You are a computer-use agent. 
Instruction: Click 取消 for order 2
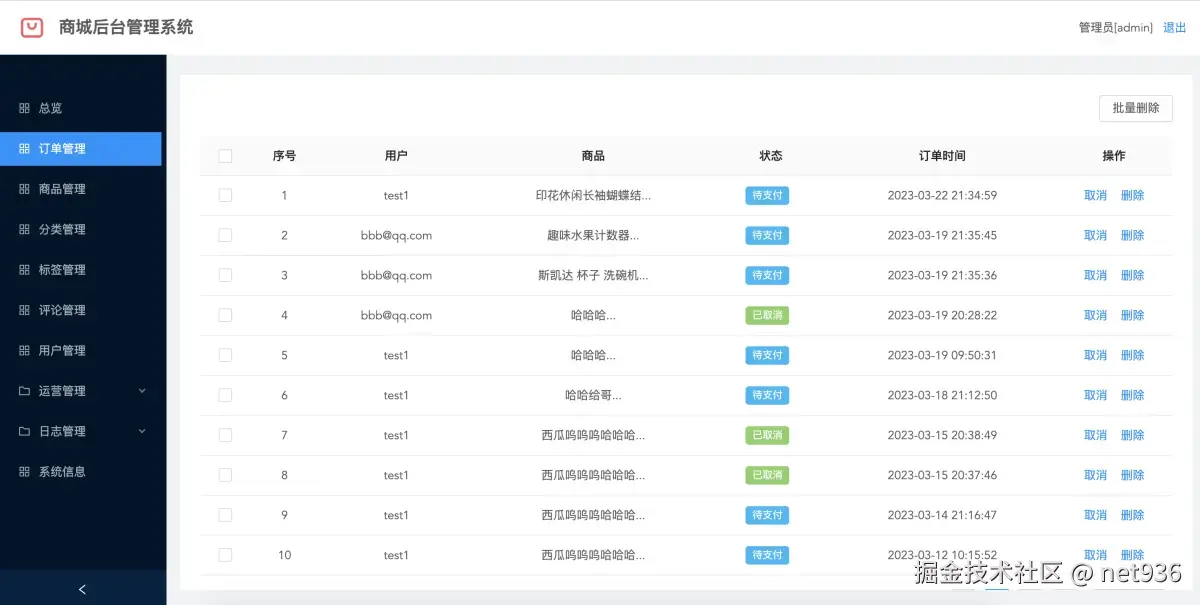coord(1095,235)
